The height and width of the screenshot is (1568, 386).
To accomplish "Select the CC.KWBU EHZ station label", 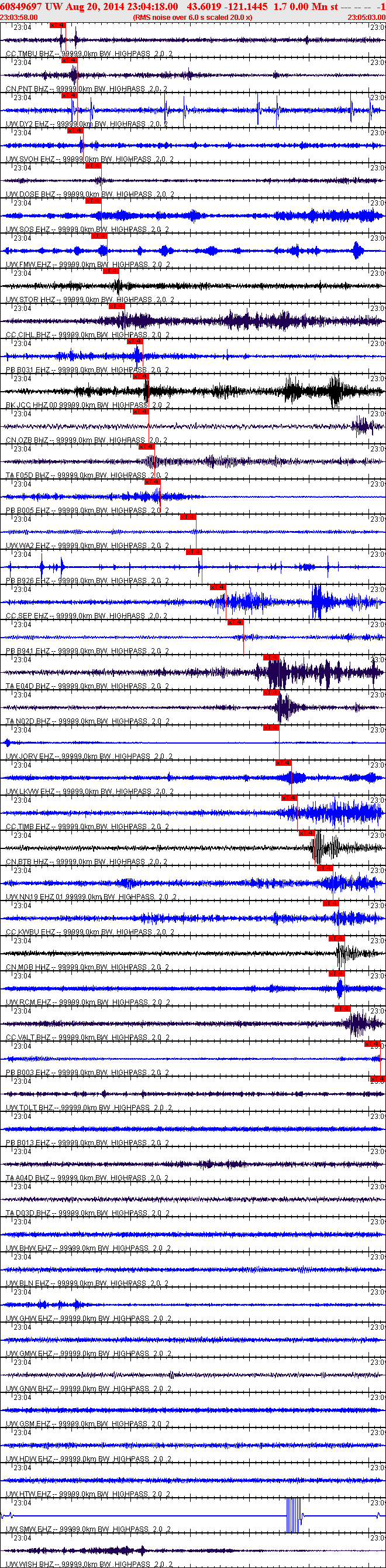I will coord(90,933).
